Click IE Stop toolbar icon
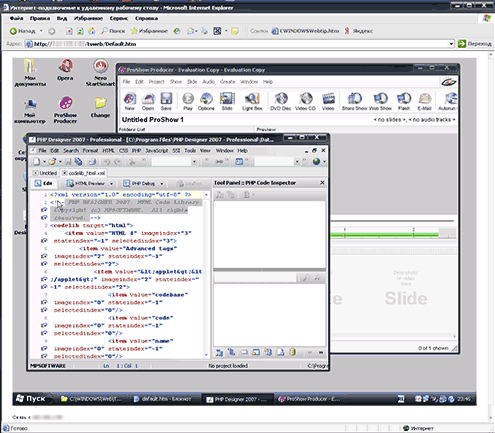Viewport: 495px width, 433px height. tap(69, 31)
